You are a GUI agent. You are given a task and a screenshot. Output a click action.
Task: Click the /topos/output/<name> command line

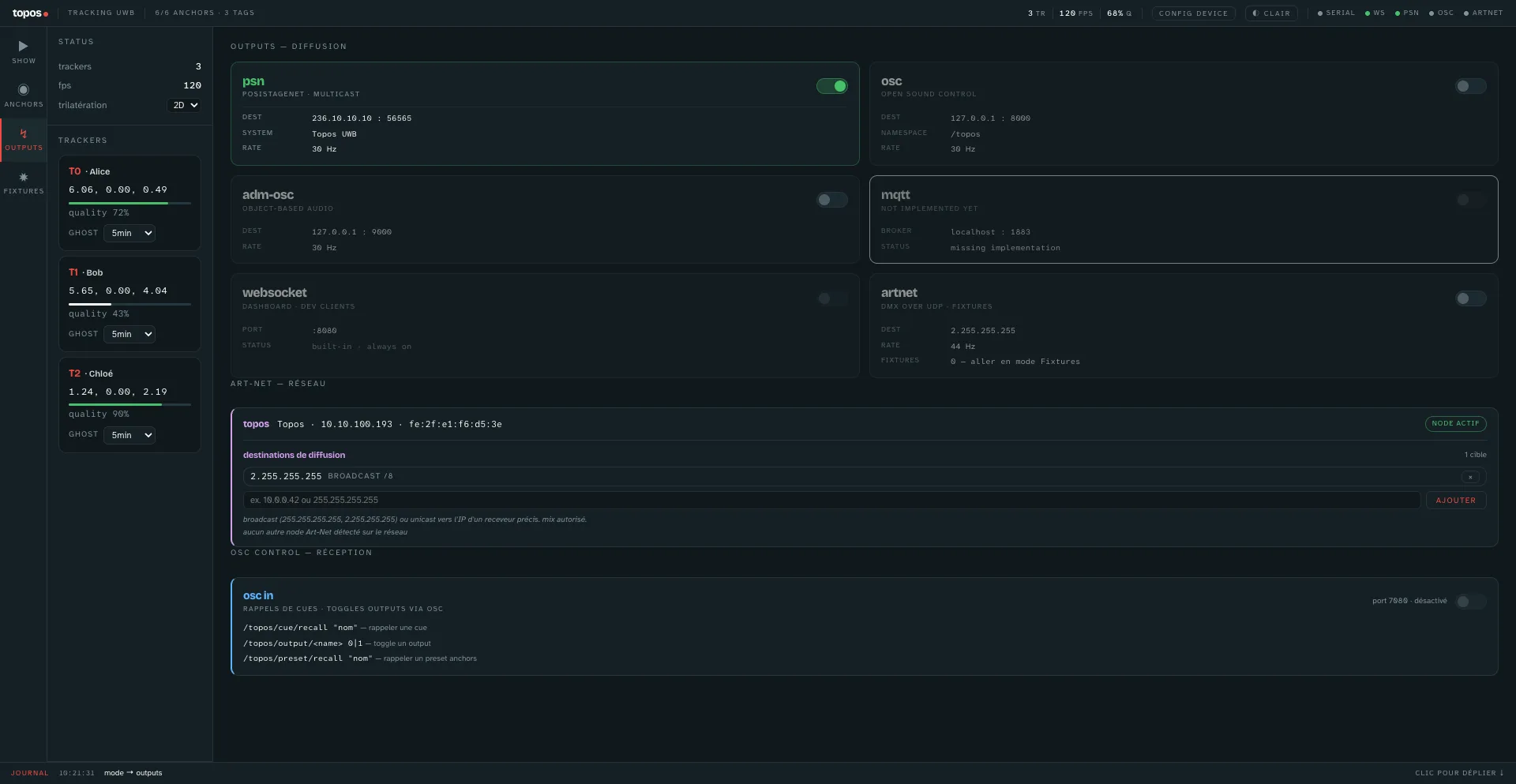[337, 643]
